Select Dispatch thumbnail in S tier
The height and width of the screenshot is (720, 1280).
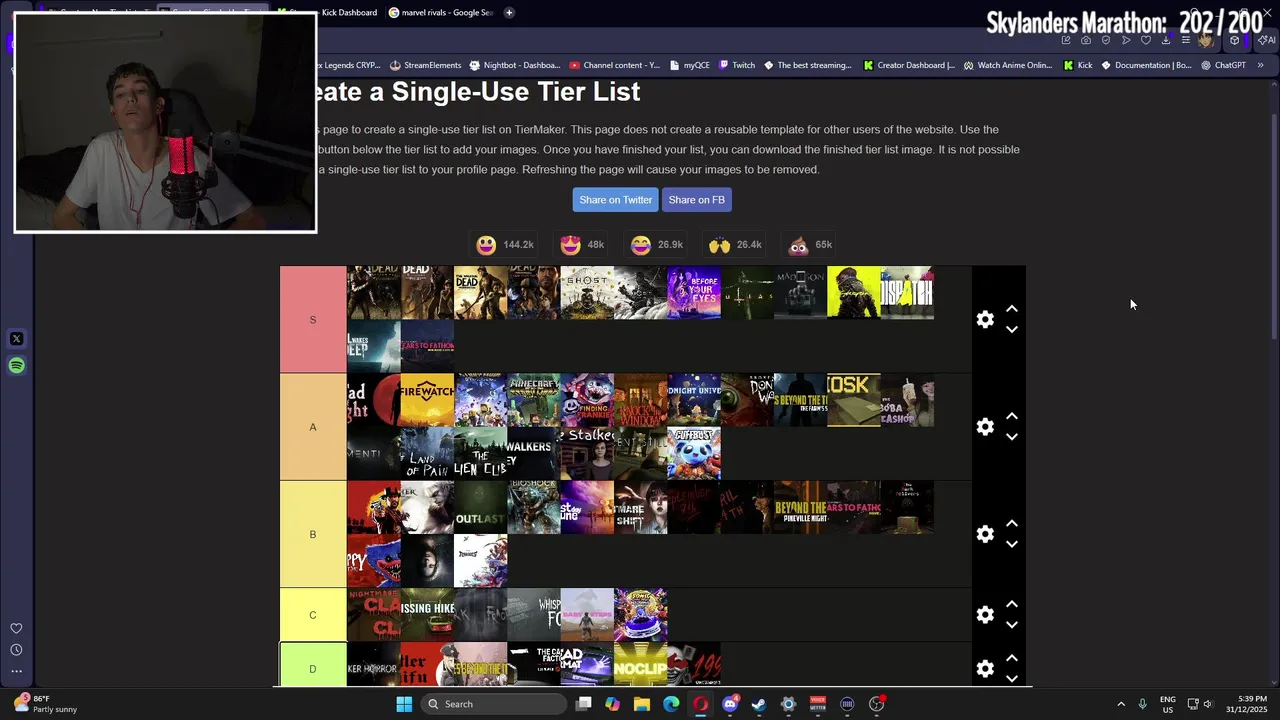click(x=907, y=293)
